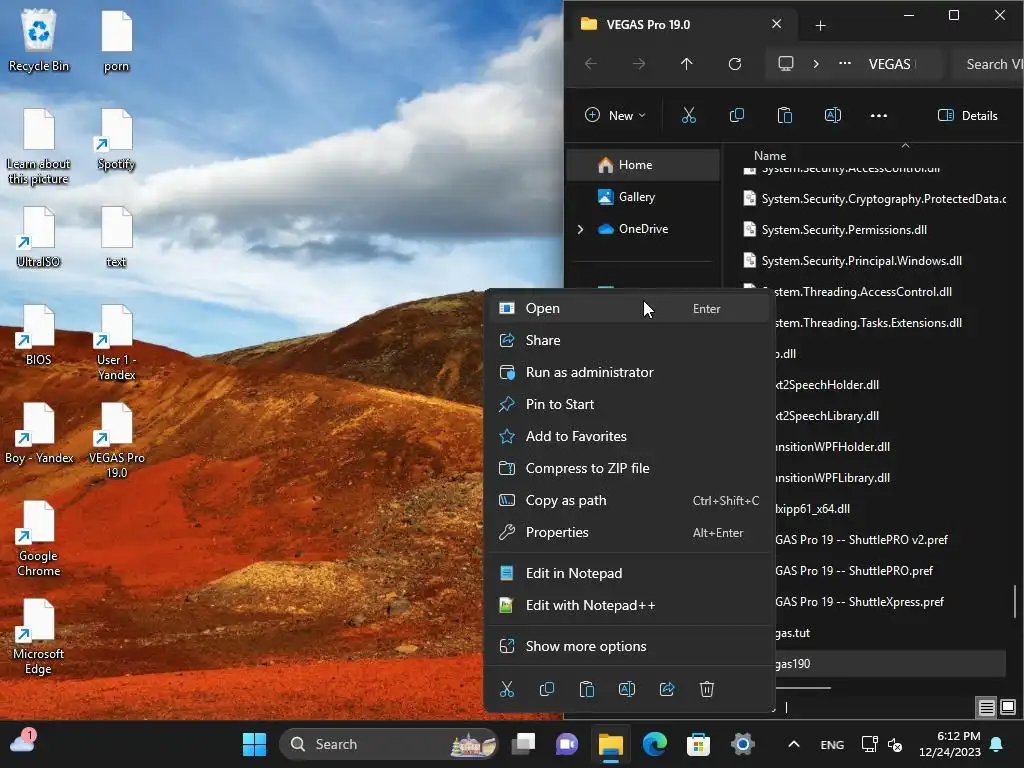1024x768 pixels.
Task: Select the BIOS desktop shortcut
Action: [39, 336]
